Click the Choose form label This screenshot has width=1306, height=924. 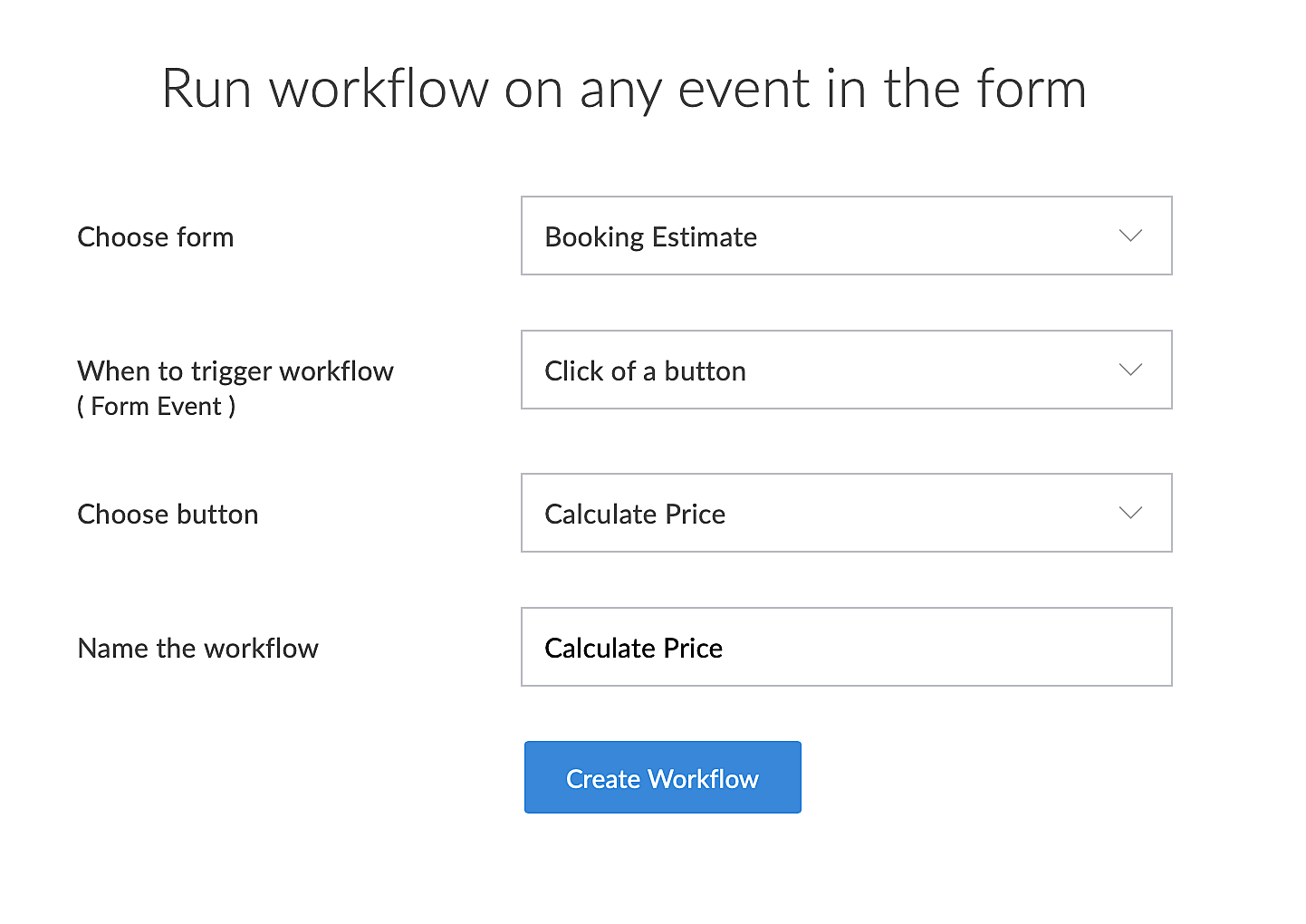click(x=156, y=237)
